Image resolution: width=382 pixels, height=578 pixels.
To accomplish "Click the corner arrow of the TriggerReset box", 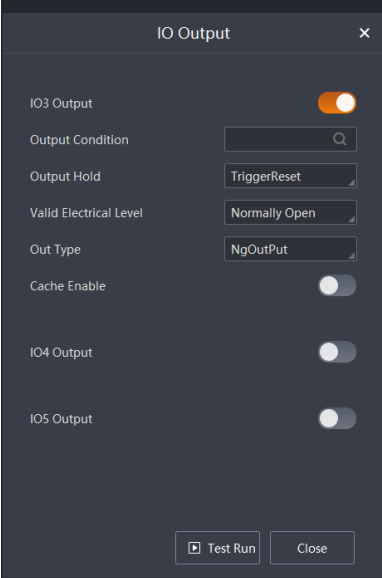I will (x=351, y=182).
